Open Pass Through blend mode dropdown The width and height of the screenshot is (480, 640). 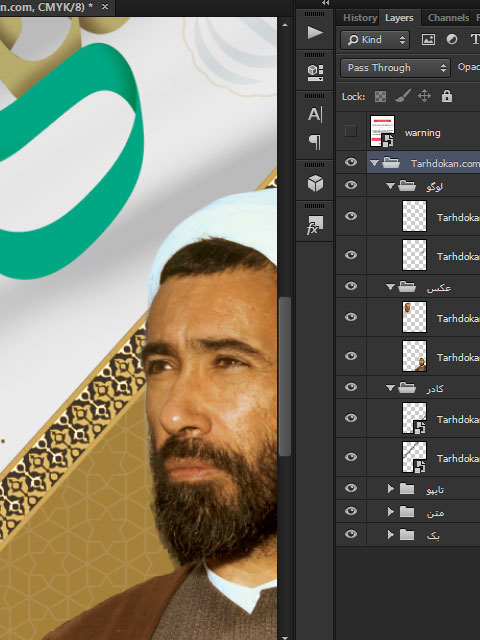[395, 68]
